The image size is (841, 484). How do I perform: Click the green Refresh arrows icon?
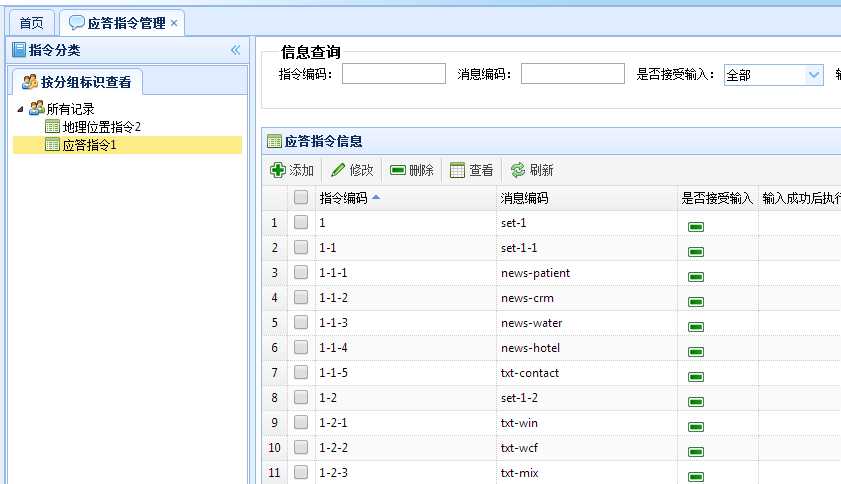[518, 170]
